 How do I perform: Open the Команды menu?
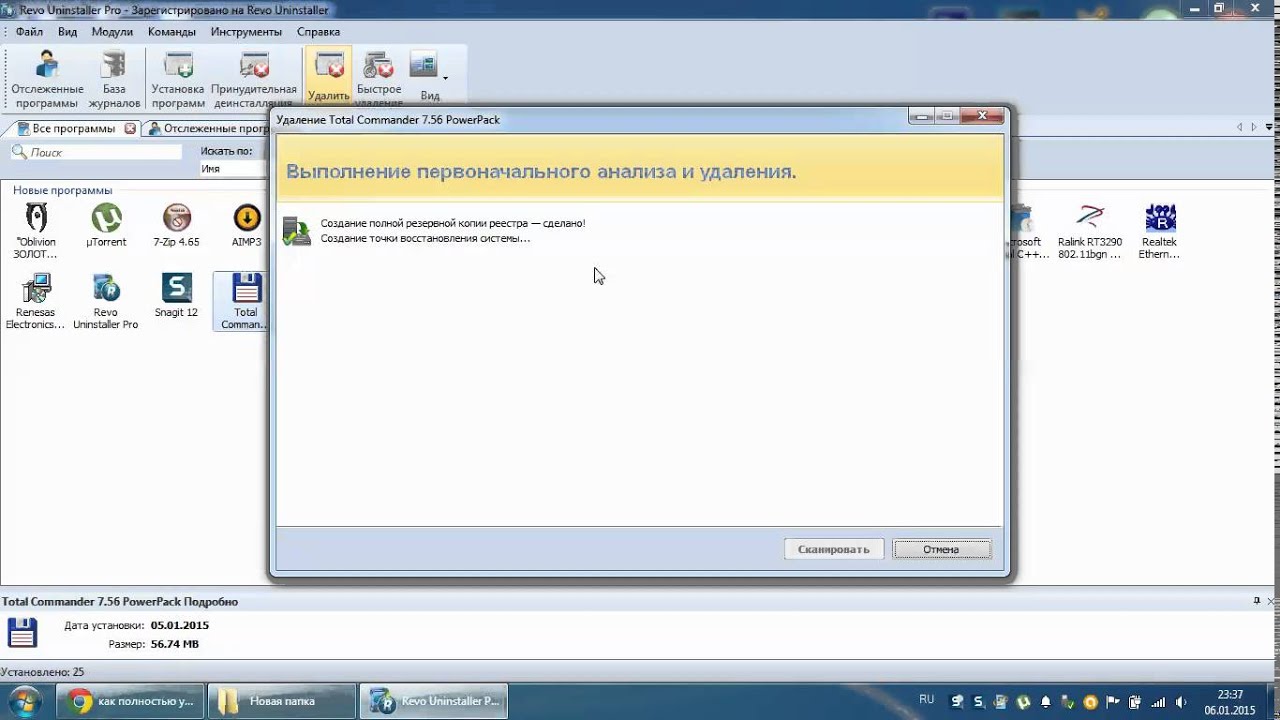172,31
